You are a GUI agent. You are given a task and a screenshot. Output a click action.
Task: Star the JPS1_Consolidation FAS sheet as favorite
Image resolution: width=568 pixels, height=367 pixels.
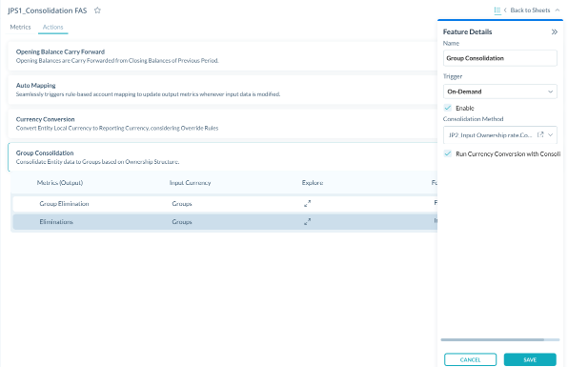97,10
